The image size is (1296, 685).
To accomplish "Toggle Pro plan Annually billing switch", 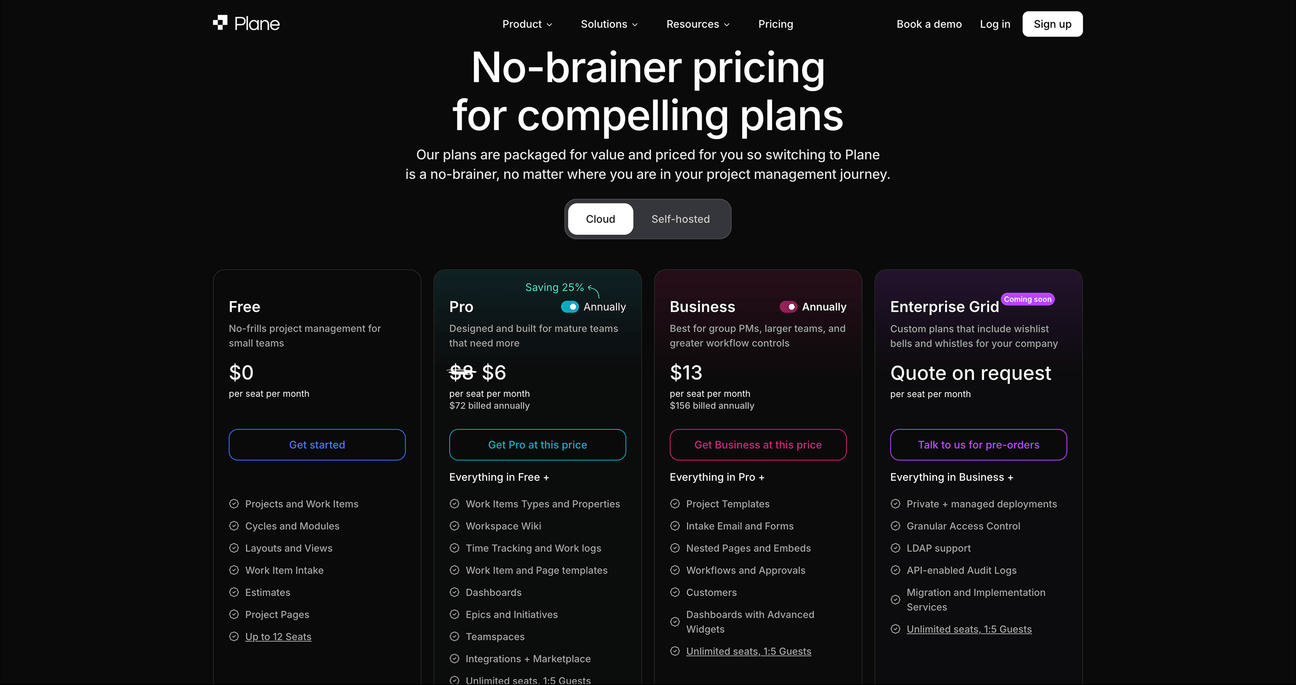I will [570, 307].
